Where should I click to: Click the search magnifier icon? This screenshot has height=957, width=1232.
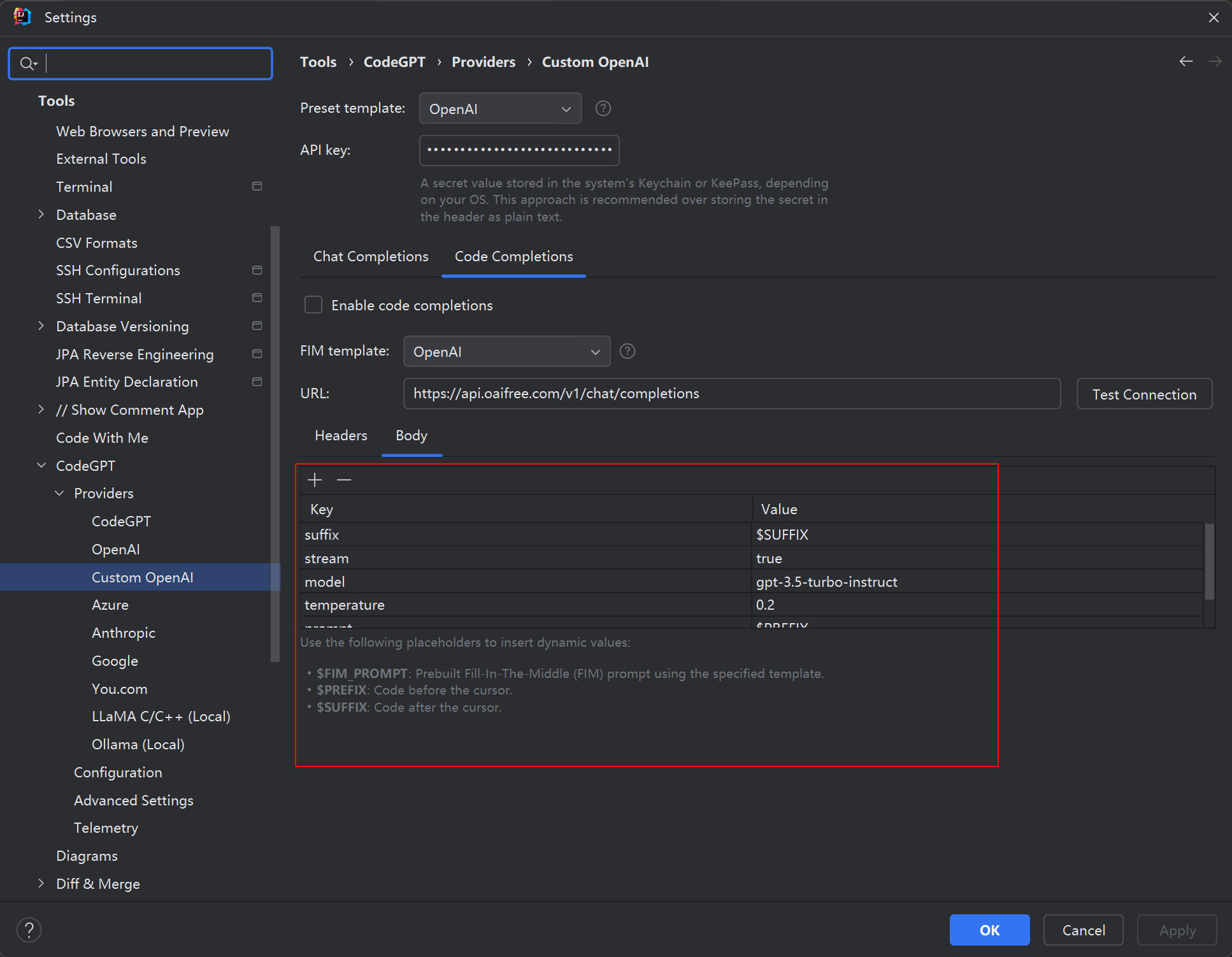tap(28, 63)
